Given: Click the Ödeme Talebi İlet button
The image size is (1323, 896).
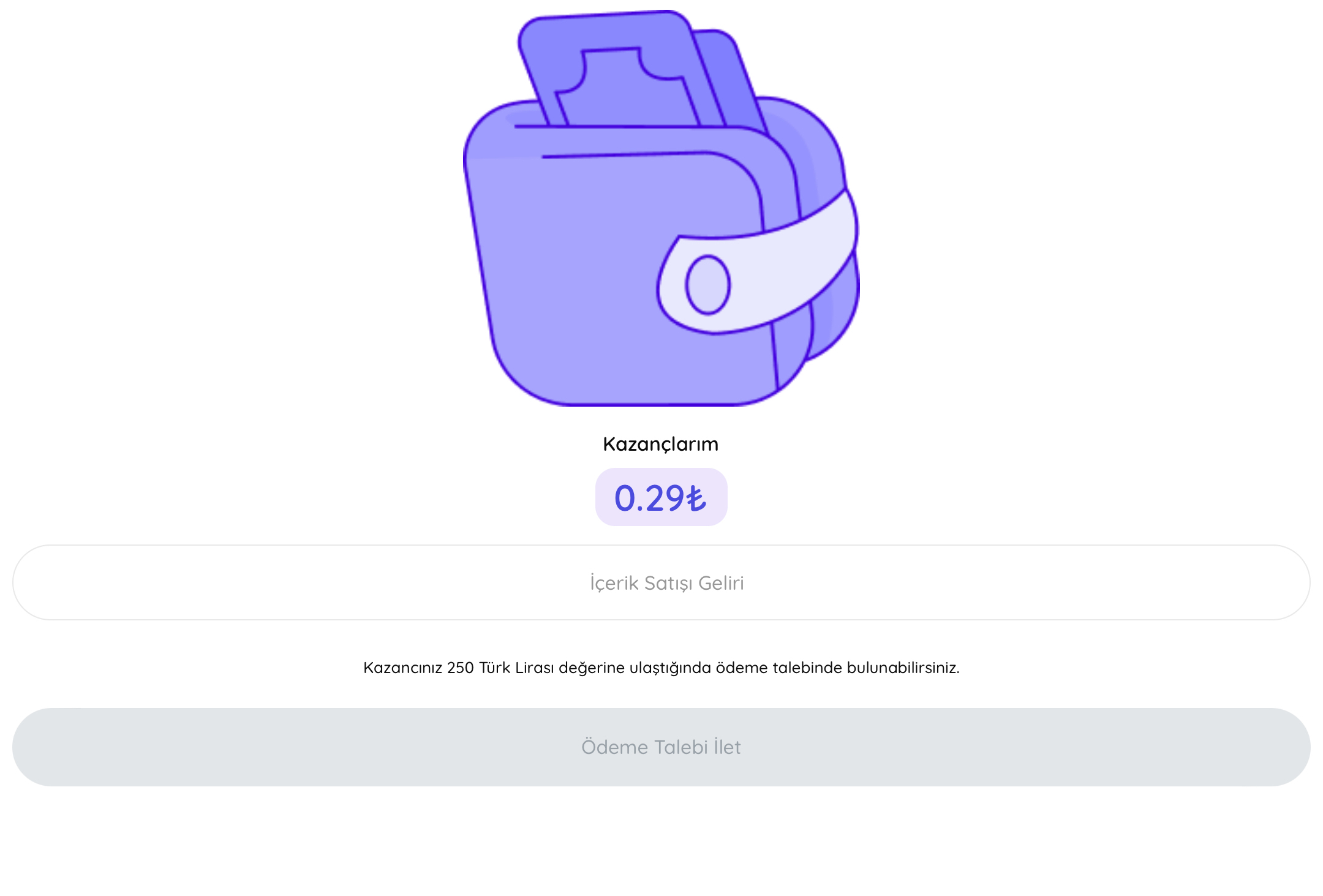Looking at the screenshot, I should click(661, 747).
